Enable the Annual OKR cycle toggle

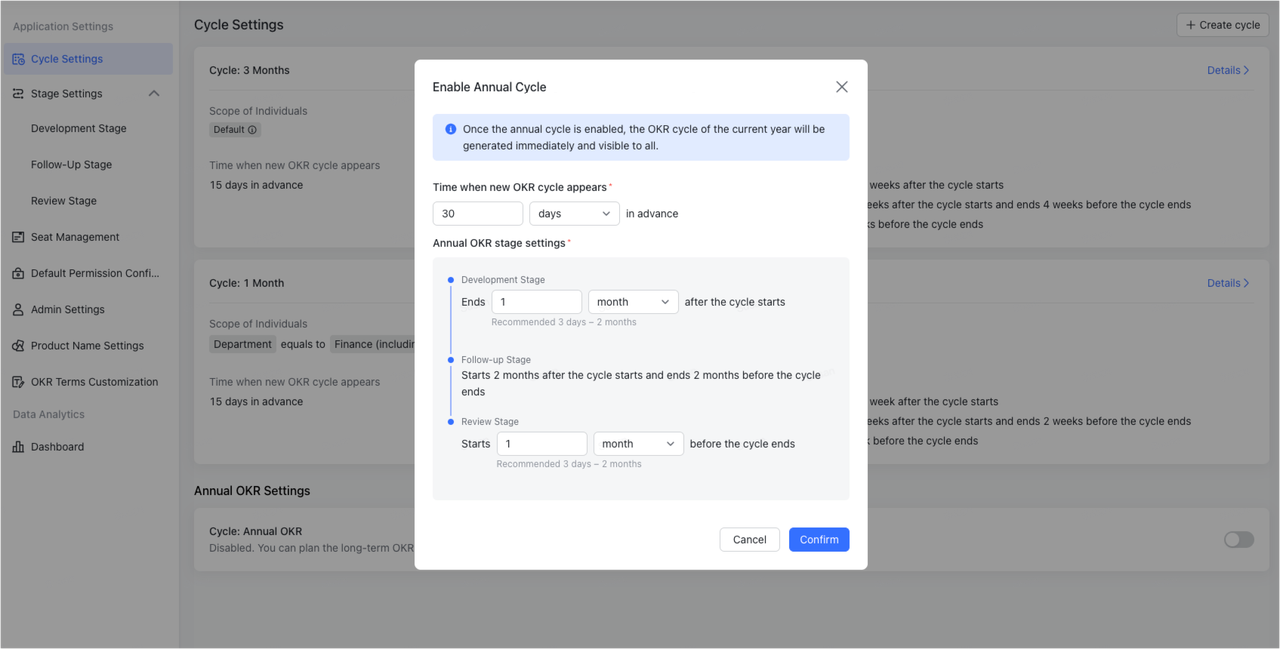pos(1238,539)
